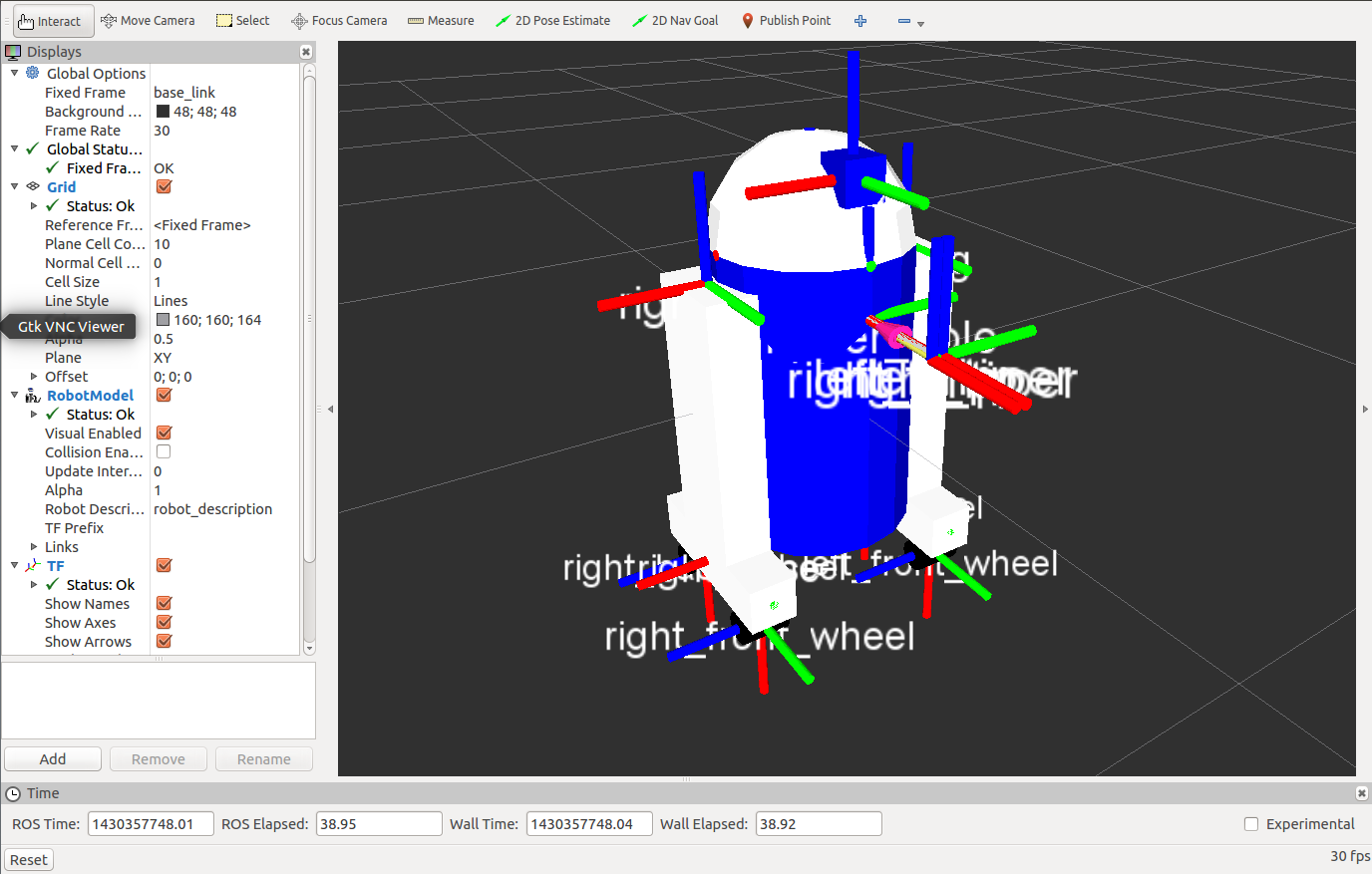Click the TF display axes icon
The image size is (1372, 874).
pyautogui.click(x=33, y=566)
